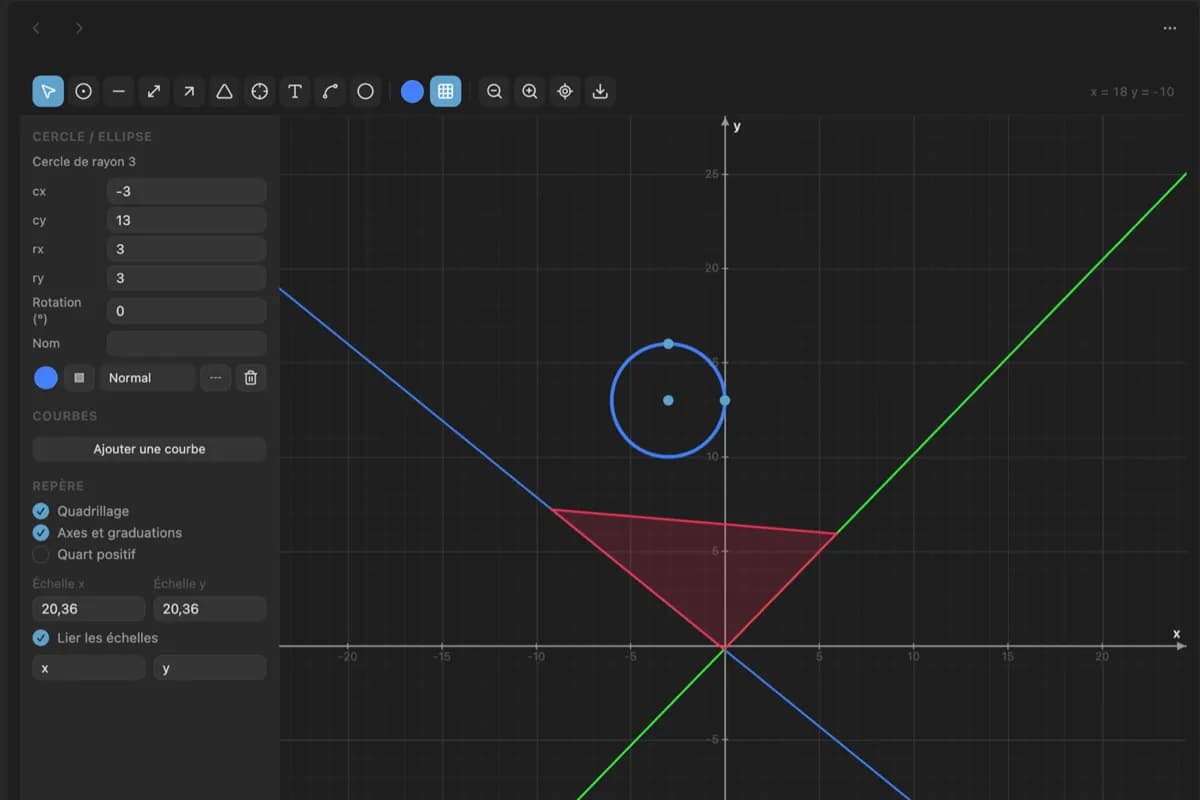Select the crosshair target tool

coord(260,91)
